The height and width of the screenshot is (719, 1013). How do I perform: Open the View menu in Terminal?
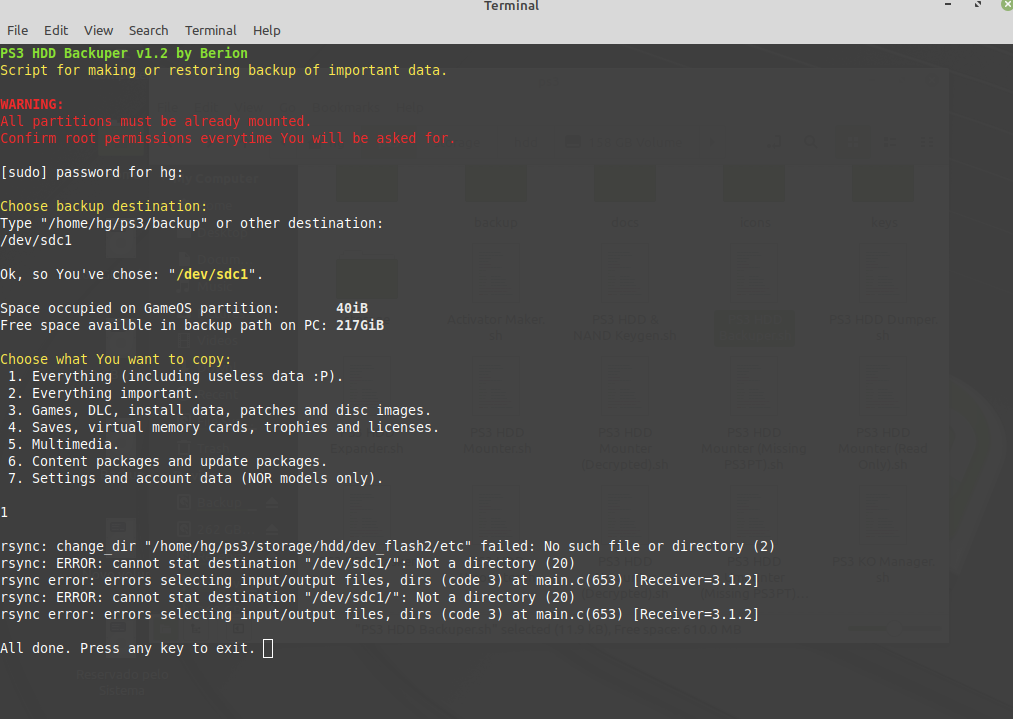tap(98, 30)
